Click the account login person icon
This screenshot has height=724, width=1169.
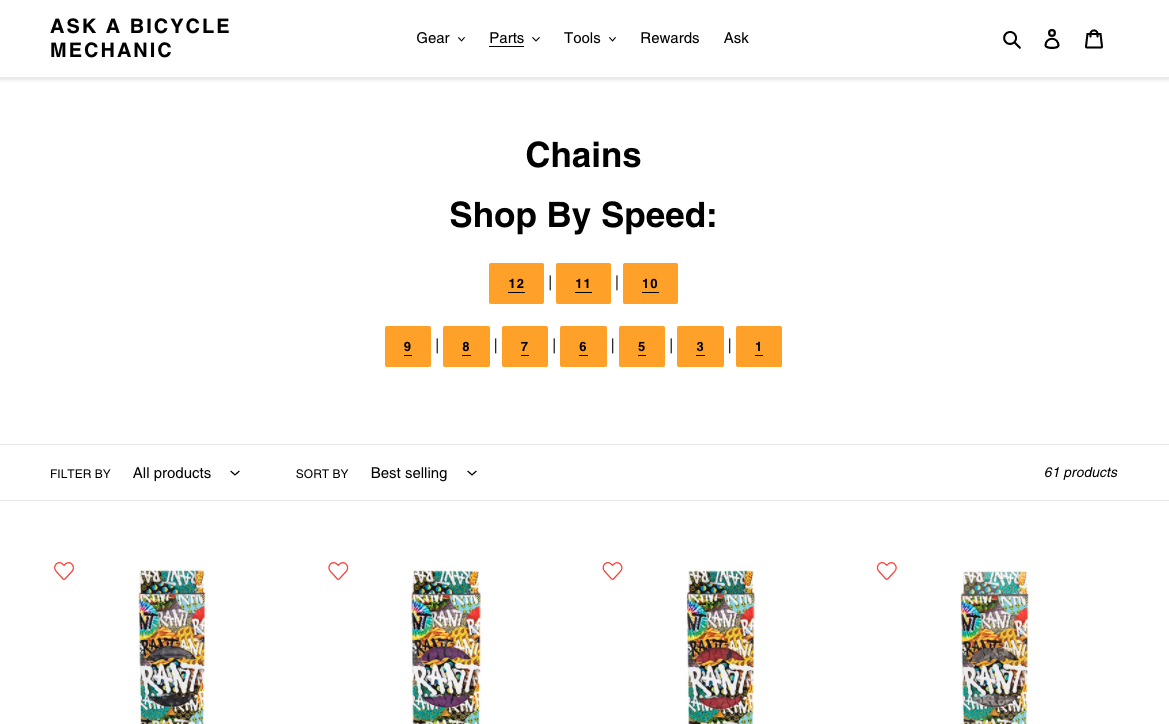1051,39
